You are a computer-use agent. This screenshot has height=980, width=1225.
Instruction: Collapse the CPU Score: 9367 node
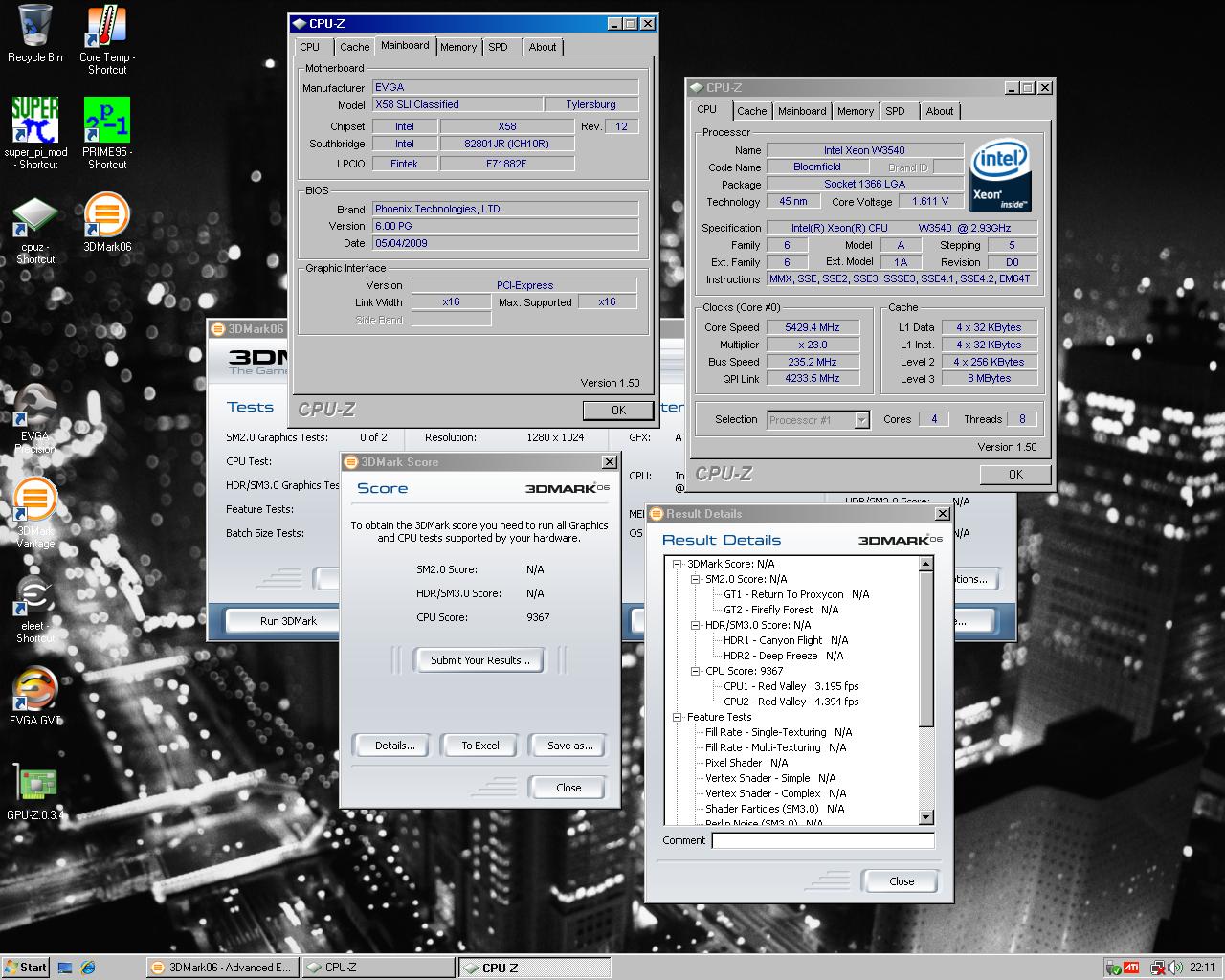(696, 671)
